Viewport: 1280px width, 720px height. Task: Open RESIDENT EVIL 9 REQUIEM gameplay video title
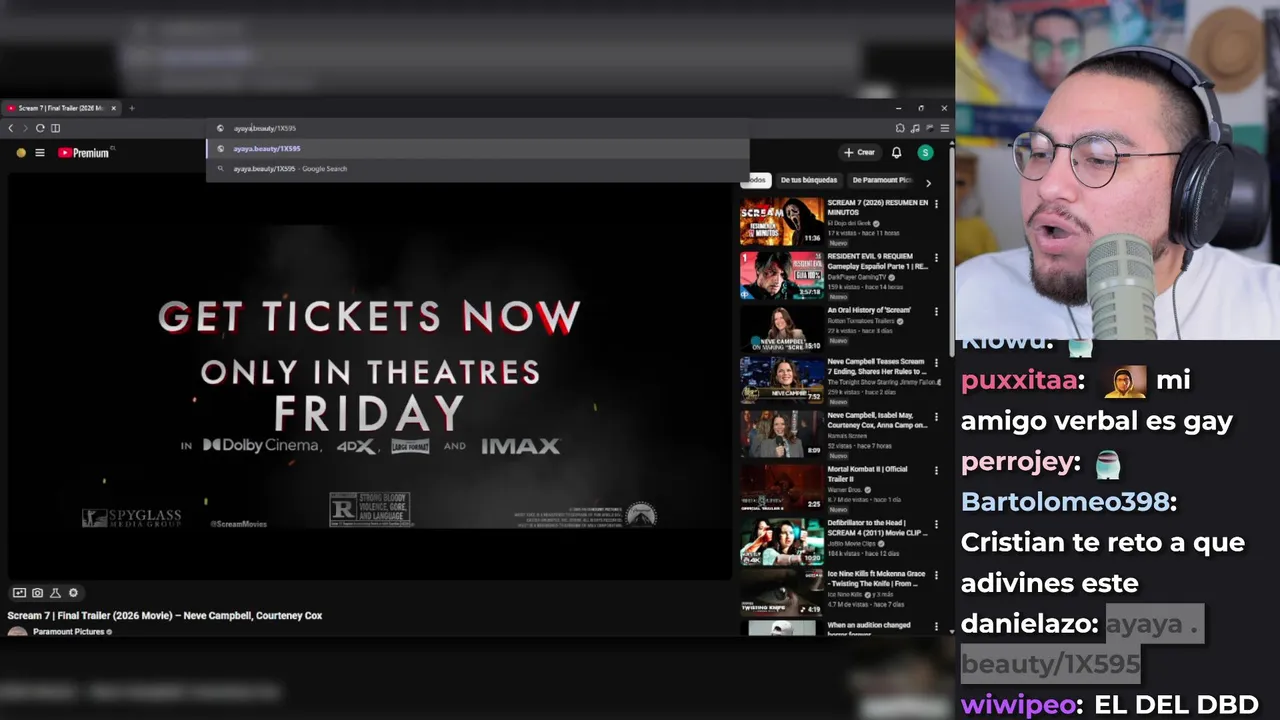pyautogui.click(x=878, y=261)
